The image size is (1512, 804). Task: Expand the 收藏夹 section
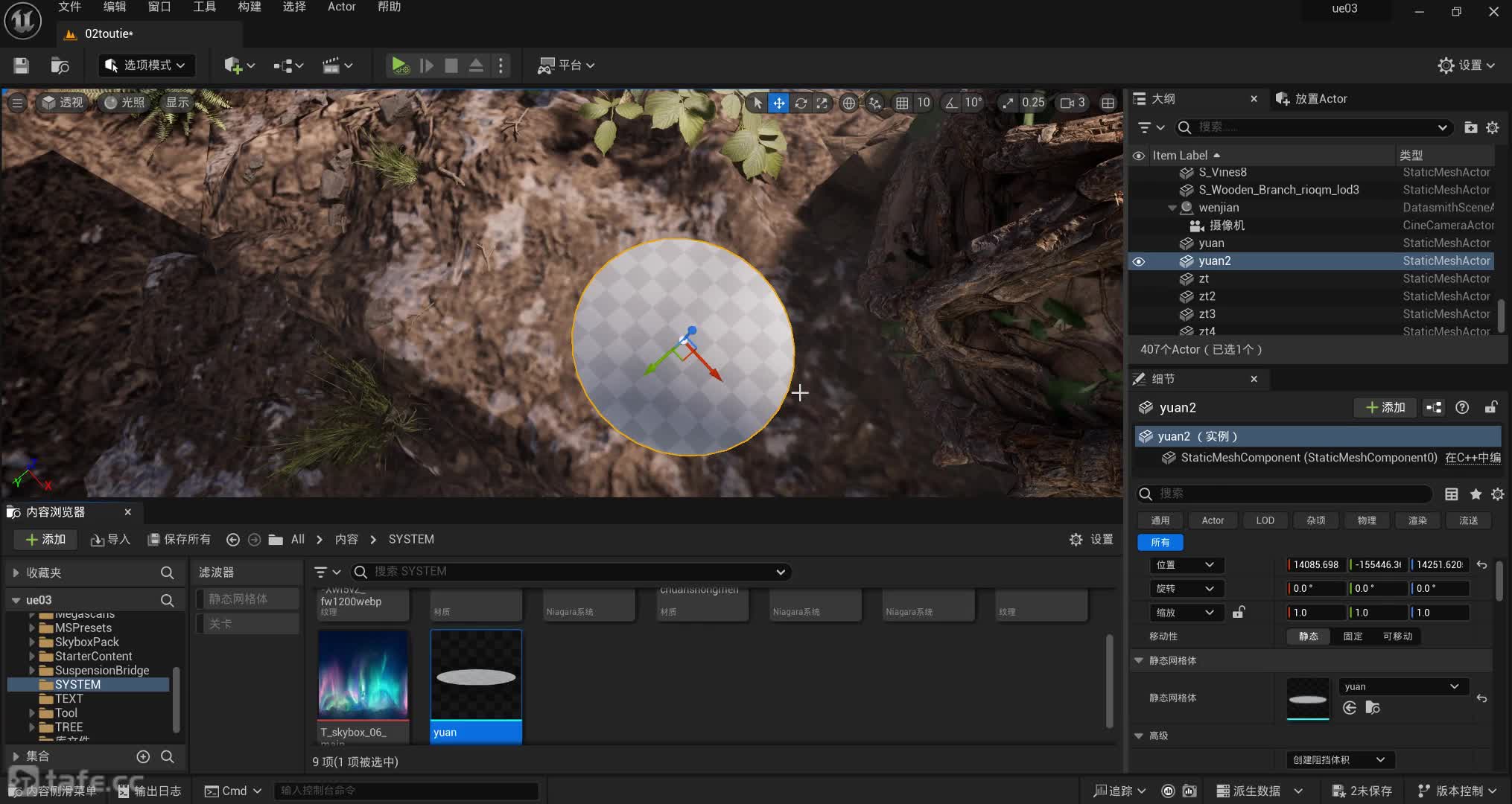tap(15, 572)
